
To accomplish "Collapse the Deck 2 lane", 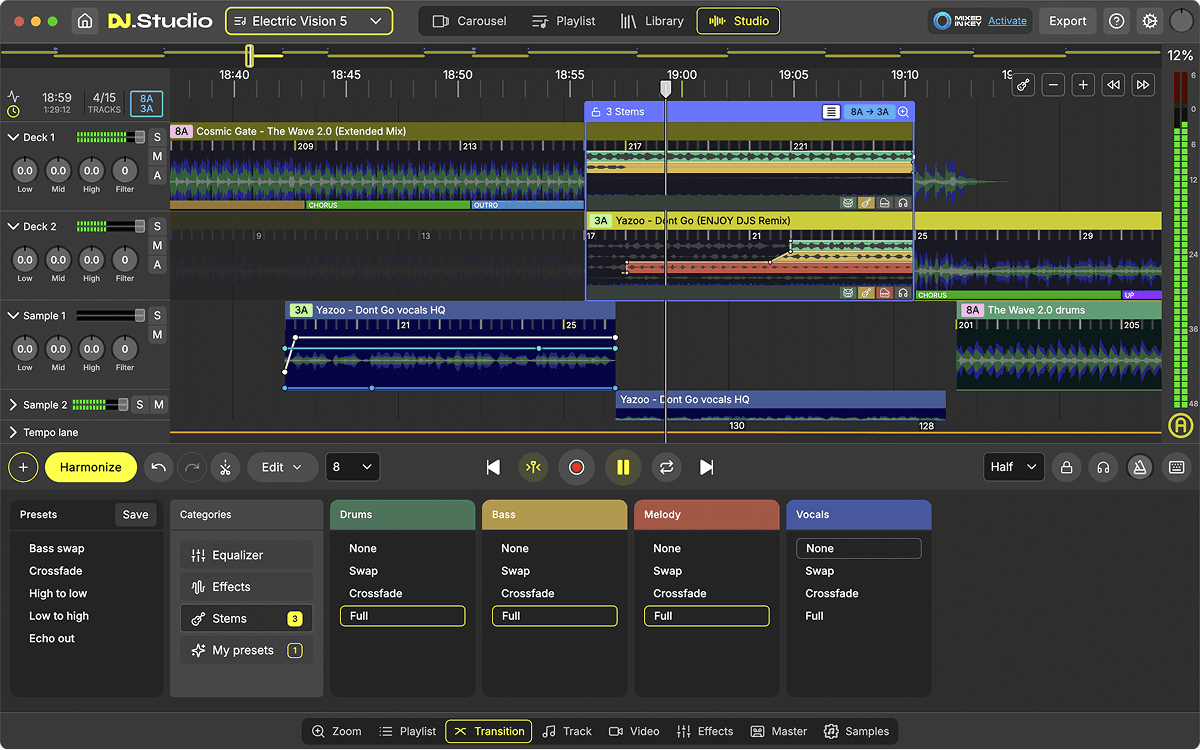I will (x=14, y=227).
